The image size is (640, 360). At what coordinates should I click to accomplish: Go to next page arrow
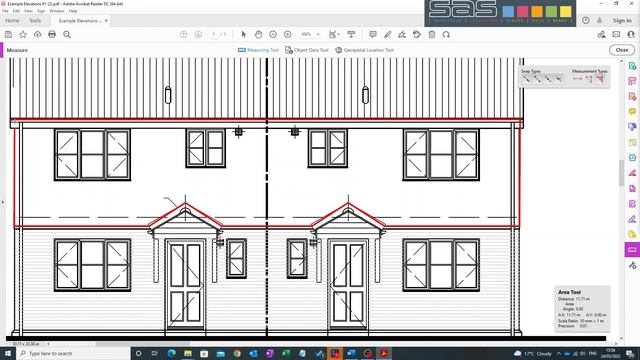point(198,35)
